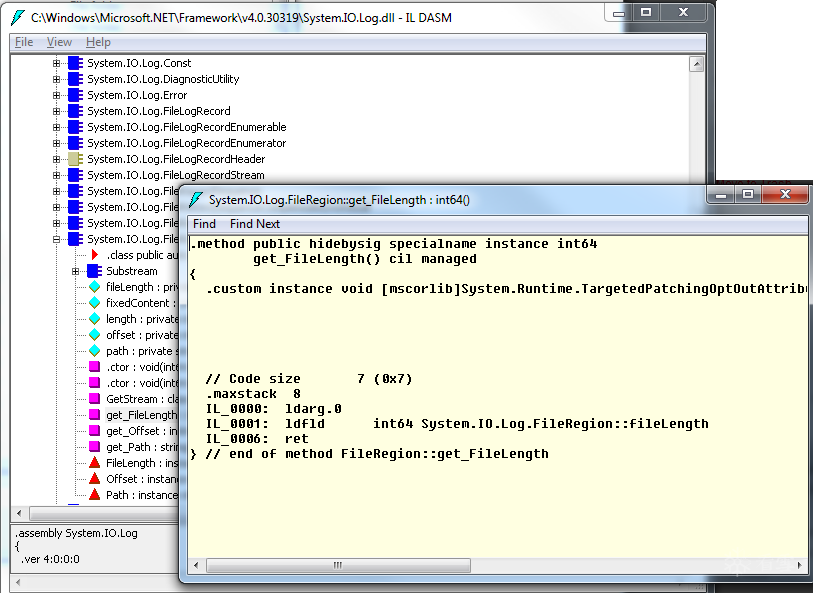Screen dimensions: 813x593
Task: Click the class icon of FileLogRecordEnumerator
Action: (x=75, y=143)
